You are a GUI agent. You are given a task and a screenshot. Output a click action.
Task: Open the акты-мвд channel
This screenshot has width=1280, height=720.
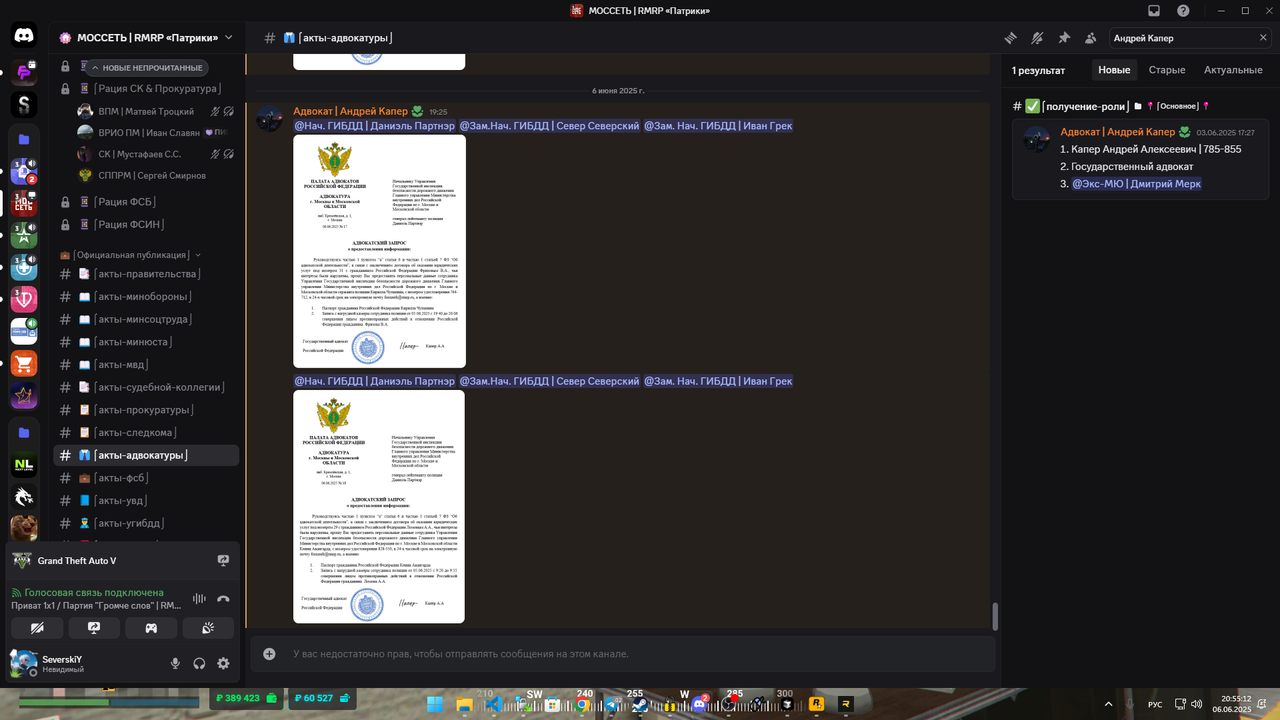point(146,364)
